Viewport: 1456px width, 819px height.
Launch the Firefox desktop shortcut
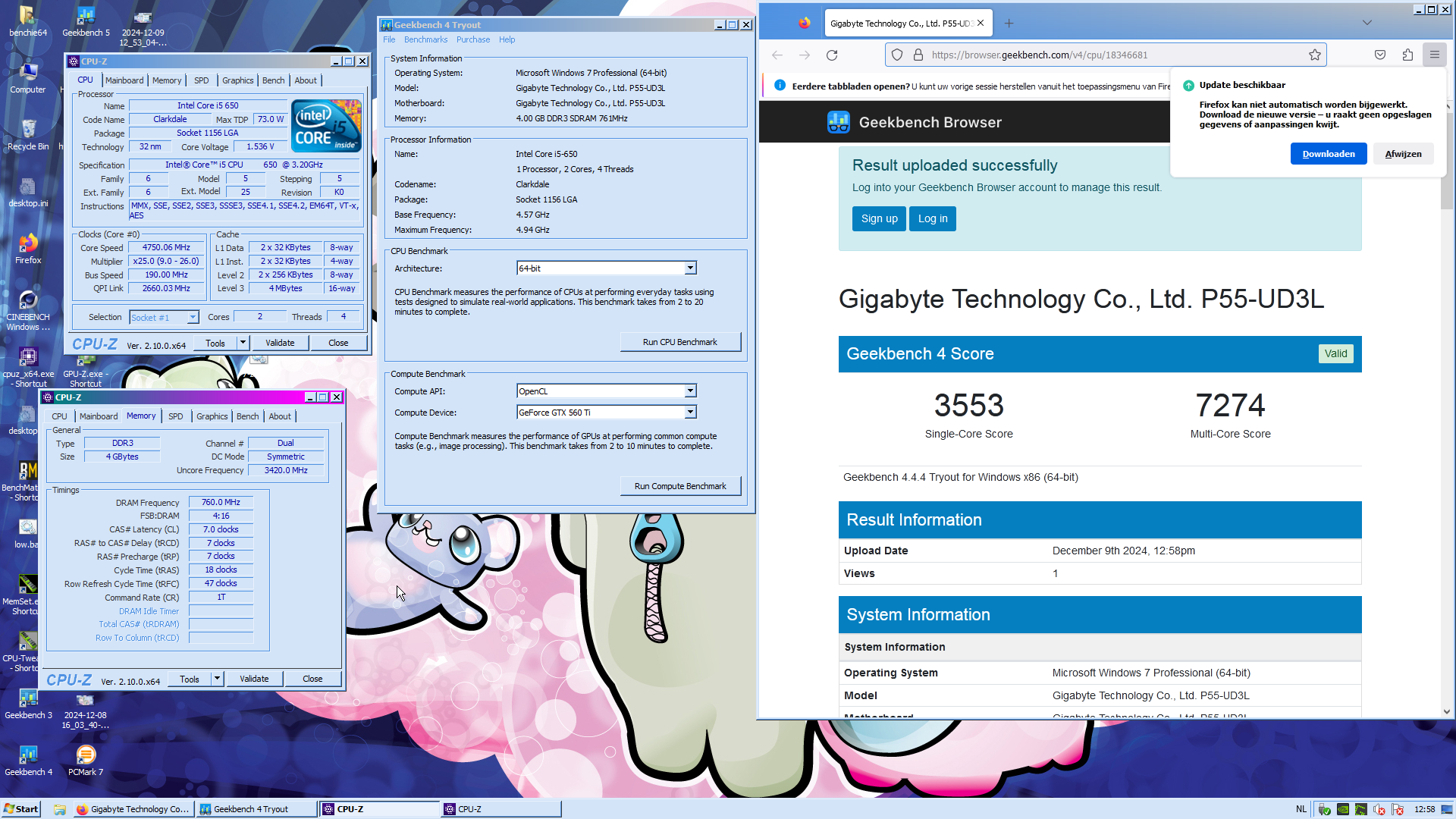(x=27, y=249)
